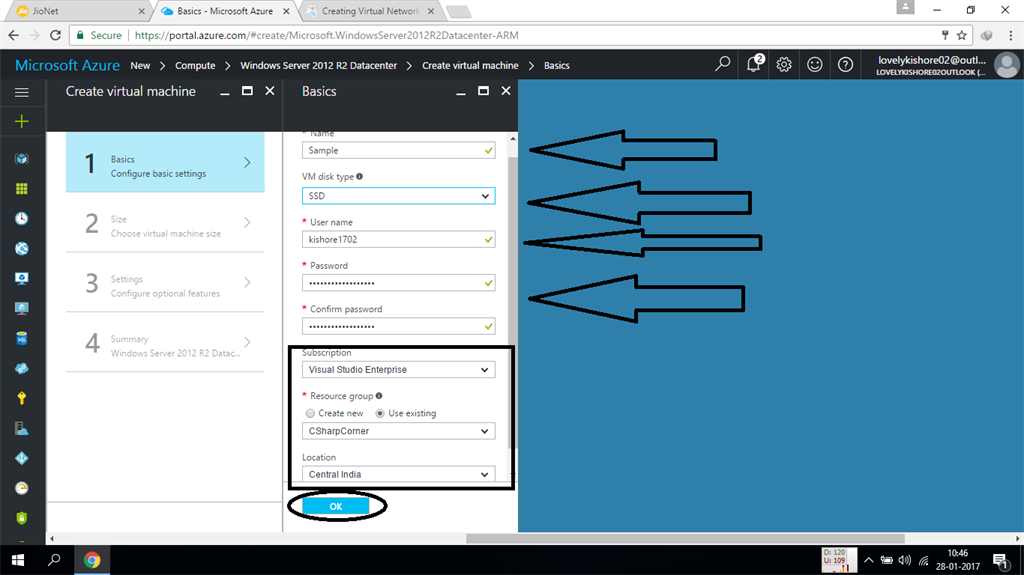Click the Chrome taskbar icon
This screenshot has height=575, width=1024.
pyautogui.click(x=91, y=560)
